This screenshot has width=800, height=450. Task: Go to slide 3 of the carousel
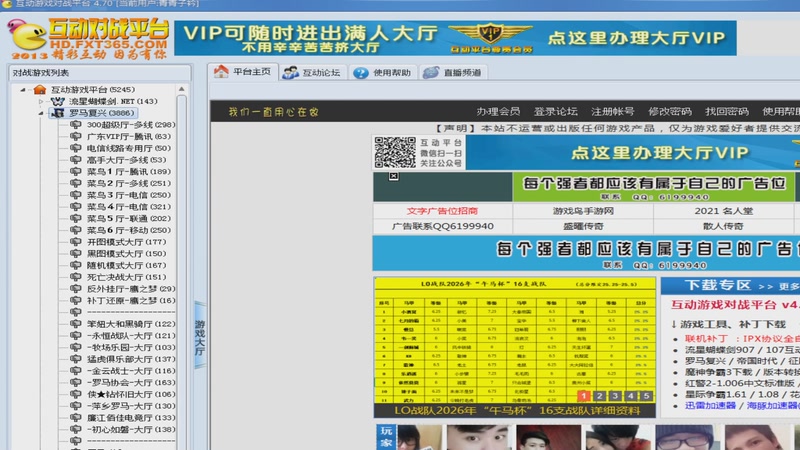click(x=615, y=396)
